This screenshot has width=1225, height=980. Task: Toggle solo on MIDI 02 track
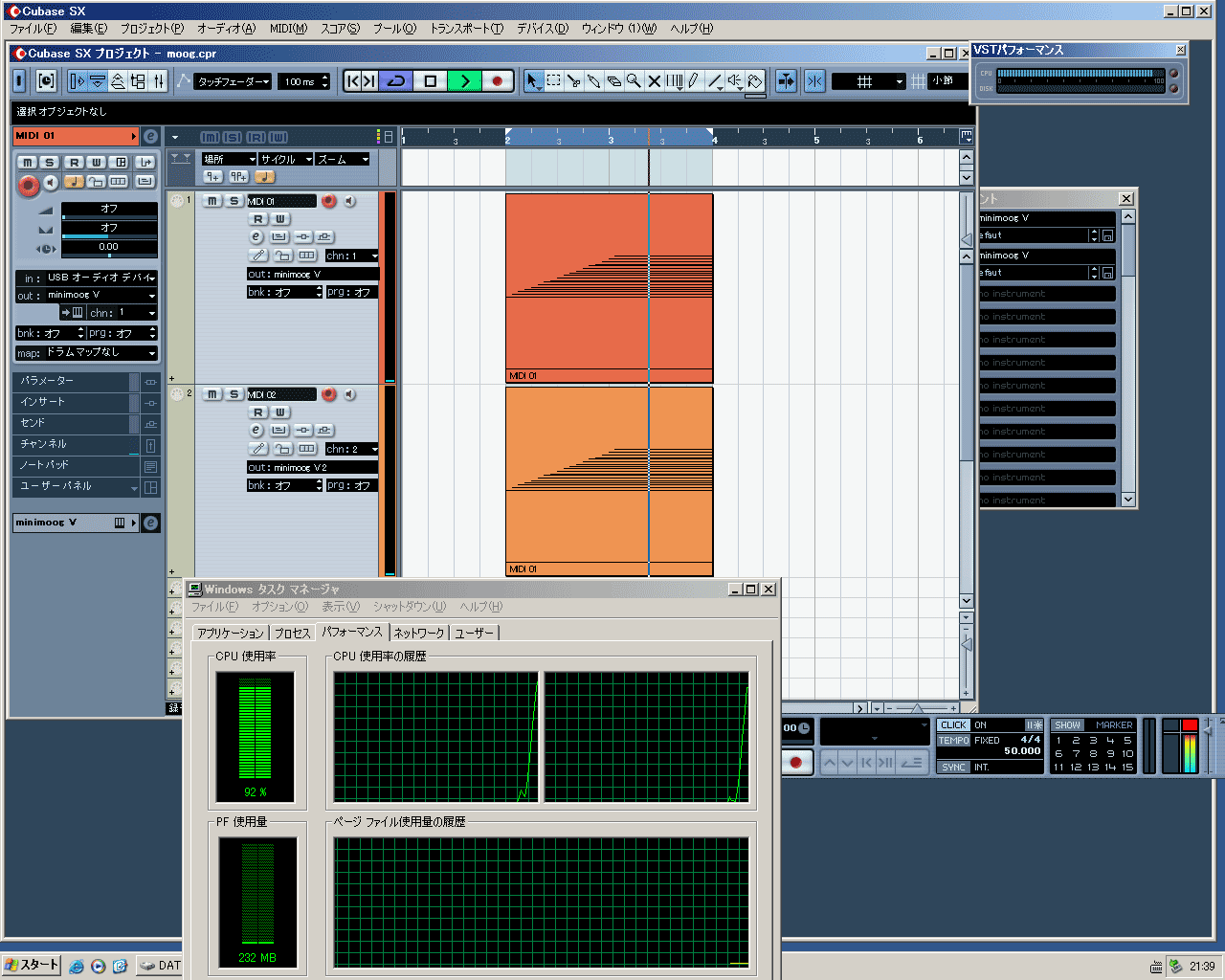(x=234, y=394)
